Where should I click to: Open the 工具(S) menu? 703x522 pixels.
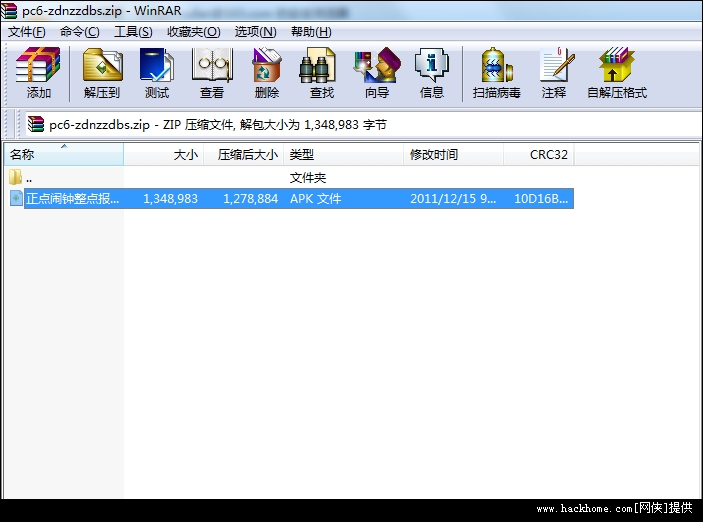(133, 32)
